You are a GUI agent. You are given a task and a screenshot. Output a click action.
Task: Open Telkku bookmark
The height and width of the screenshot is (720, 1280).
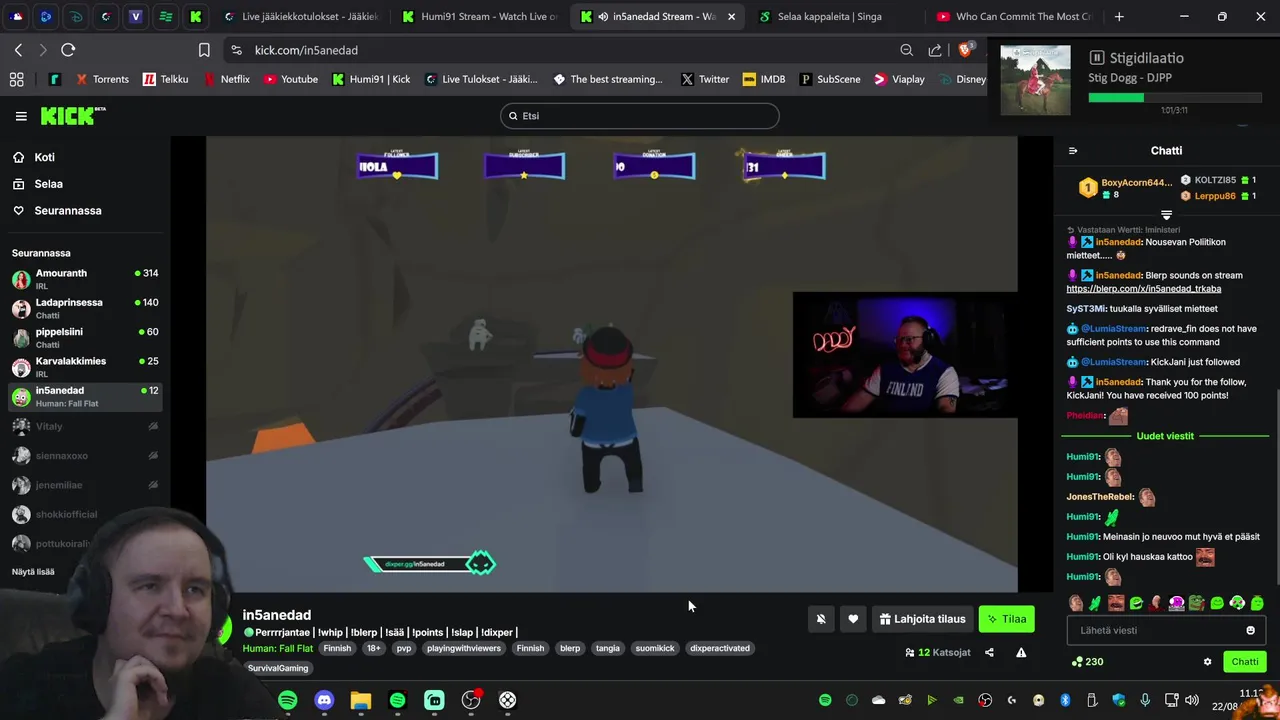tap(165, 79)
